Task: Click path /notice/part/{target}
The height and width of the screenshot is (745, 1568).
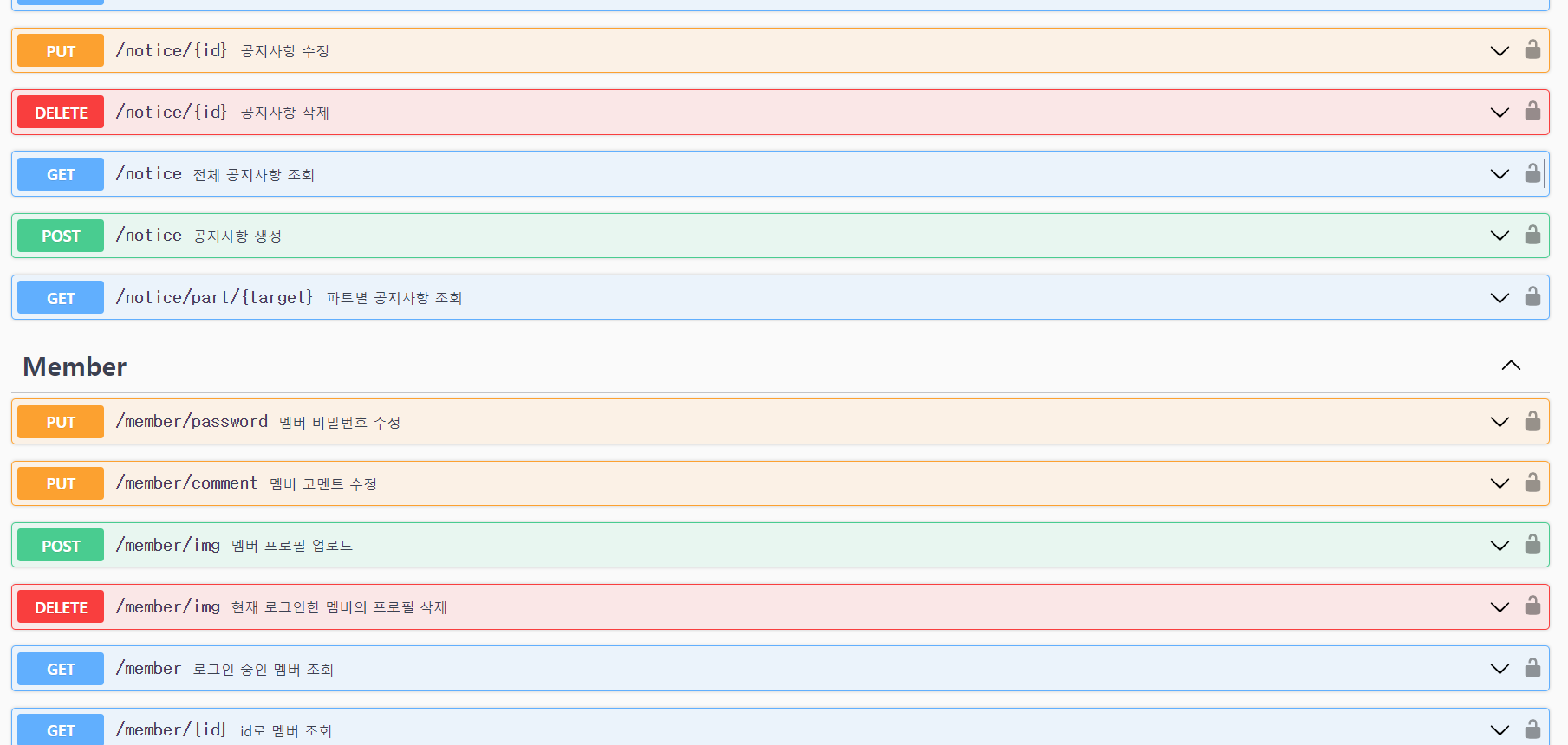Action: coord(215,297)
